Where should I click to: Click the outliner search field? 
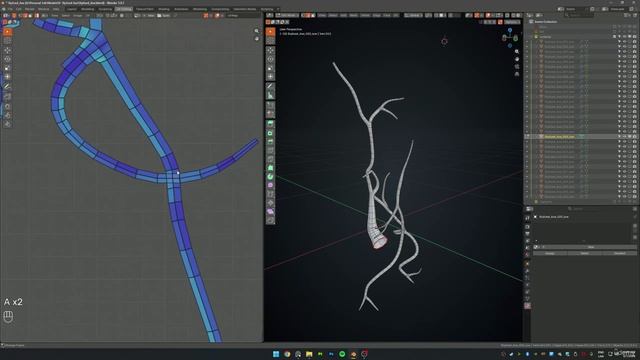point(580,15)
